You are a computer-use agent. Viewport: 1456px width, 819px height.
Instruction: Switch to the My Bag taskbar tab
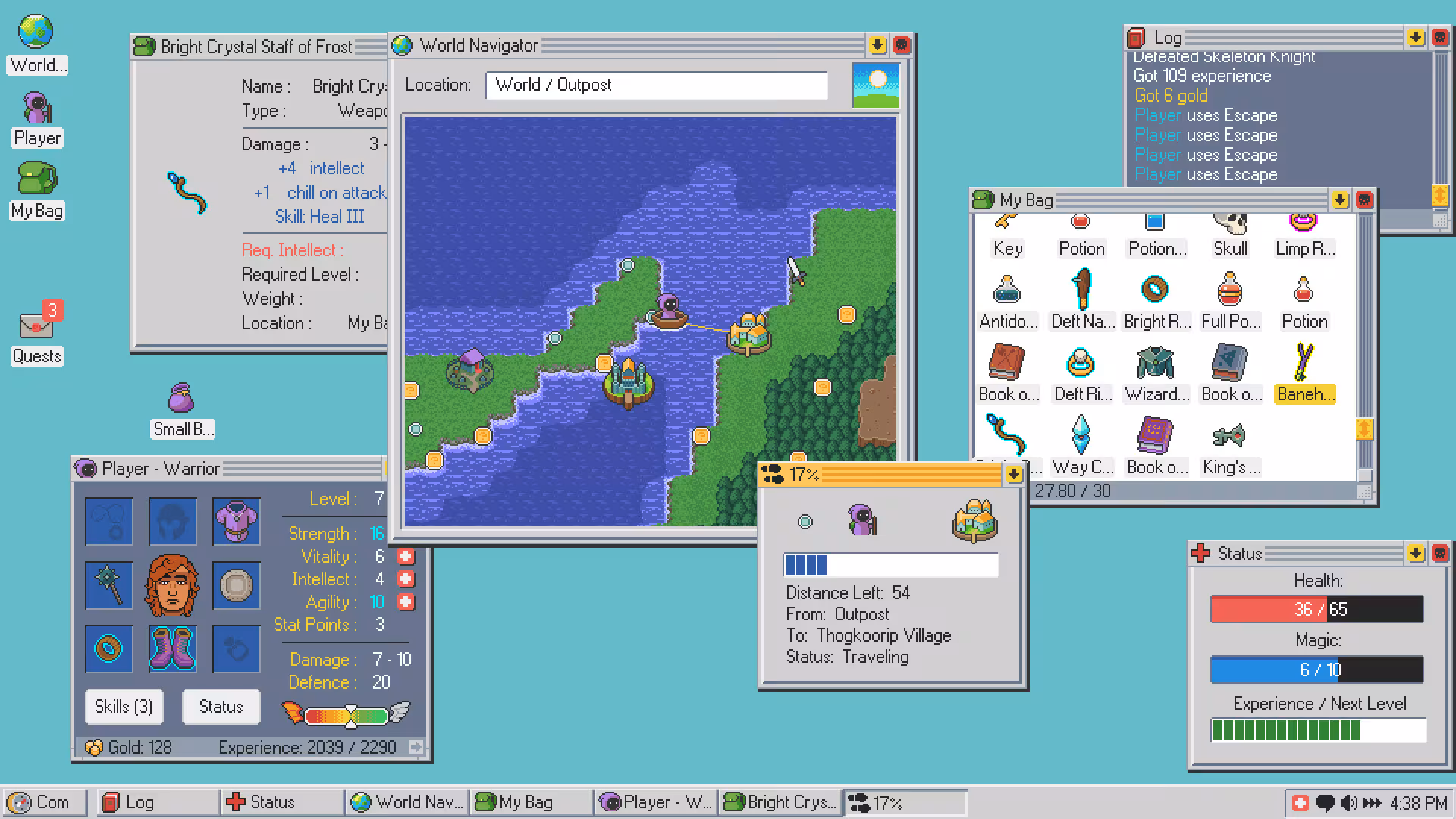point(531,802)
